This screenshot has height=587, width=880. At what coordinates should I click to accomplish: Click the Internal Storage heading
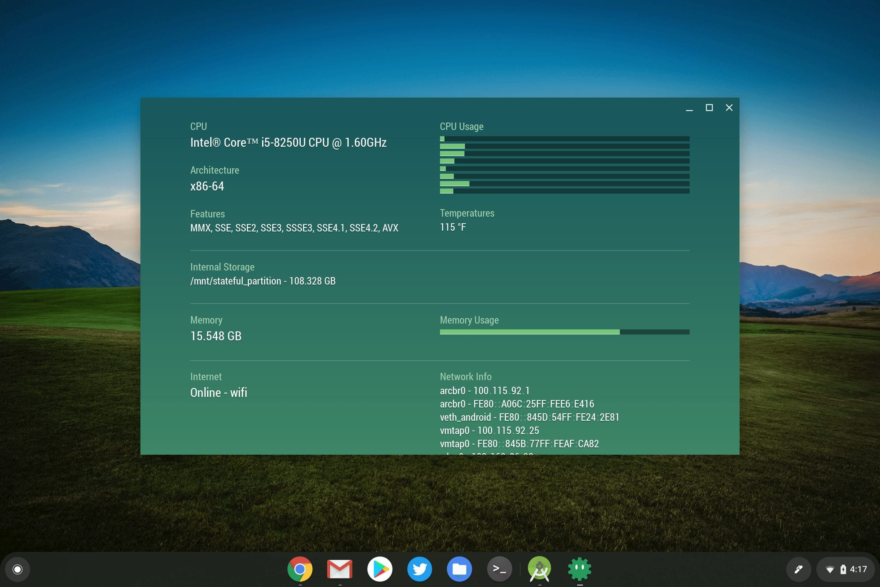click(x=222, y=267)
